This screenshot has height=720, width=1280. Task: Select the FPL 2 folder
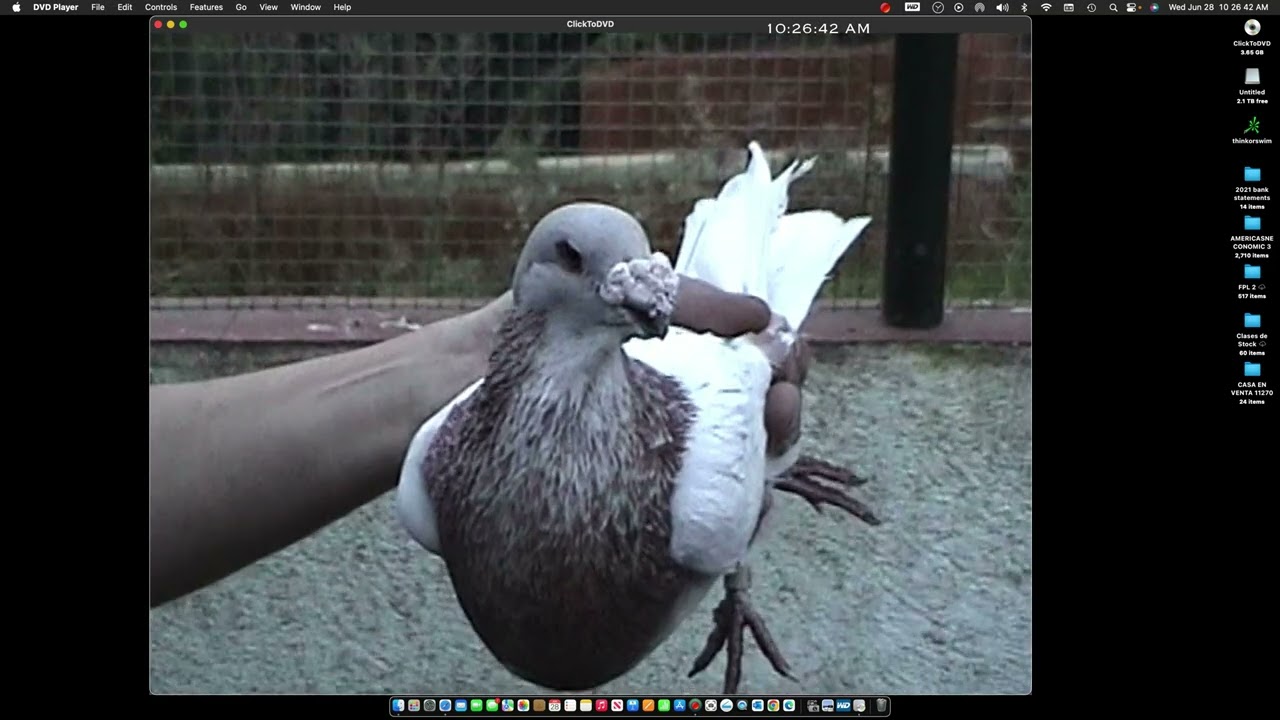tap(1252, 271)
